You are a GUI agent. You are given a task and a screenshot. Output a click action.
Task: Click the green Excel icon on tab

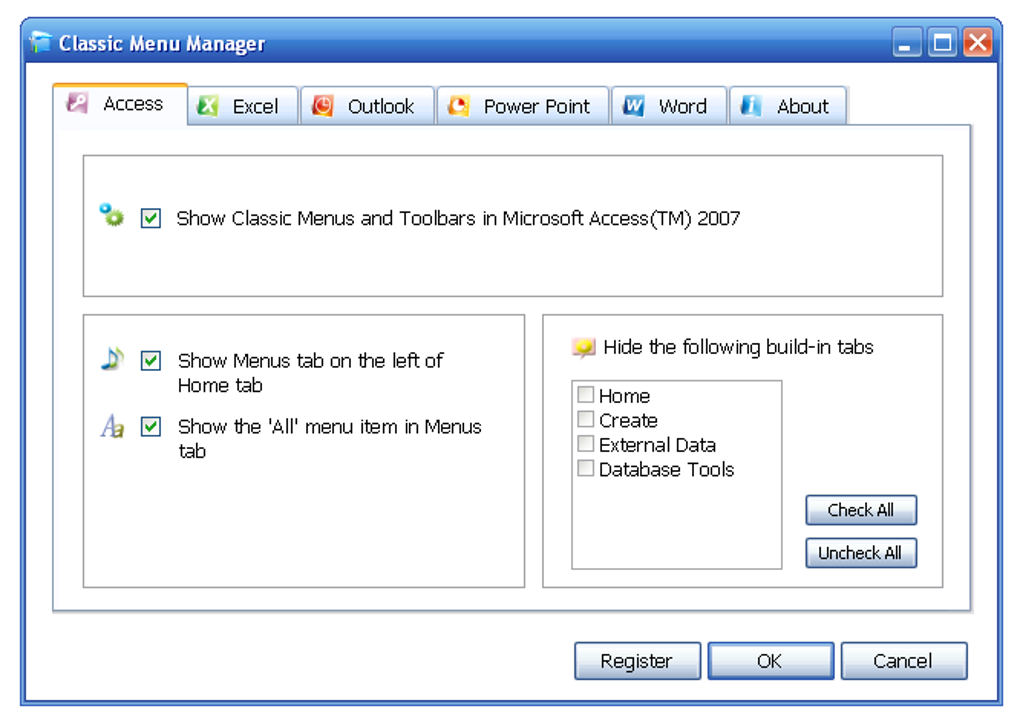tap(208, 105)
